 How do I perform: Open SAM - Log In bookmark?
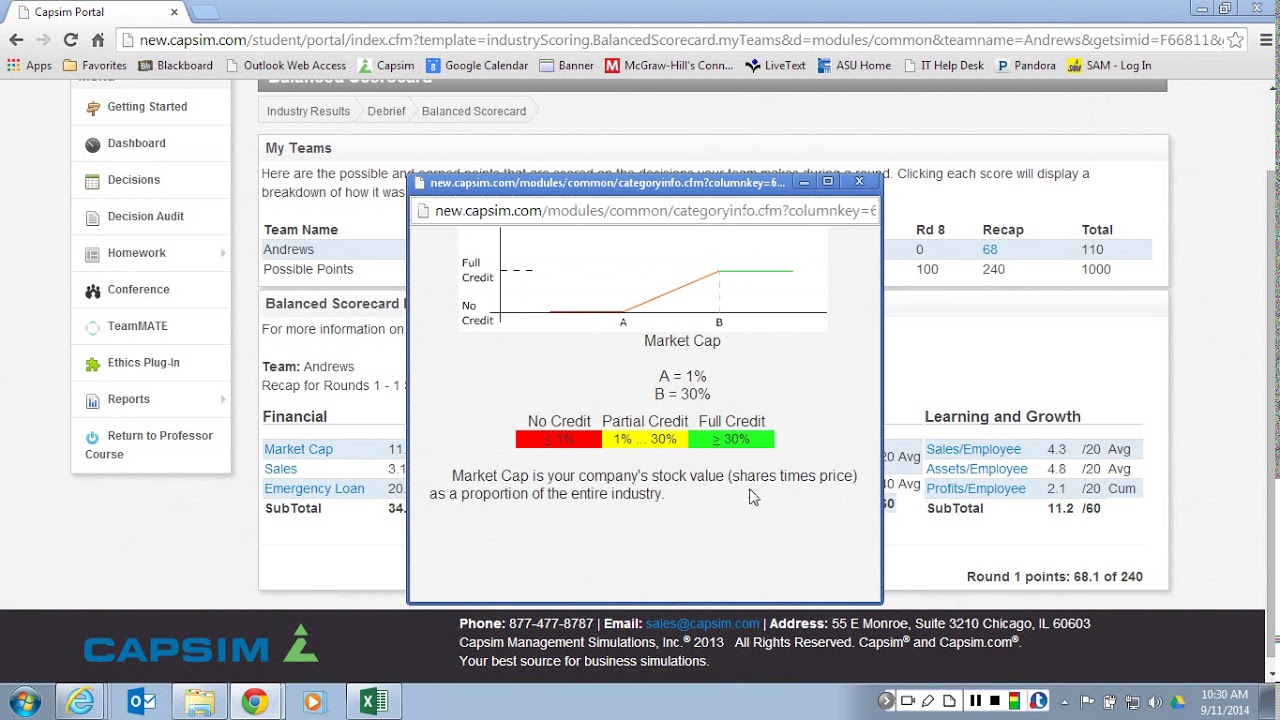coord(1109,65)
